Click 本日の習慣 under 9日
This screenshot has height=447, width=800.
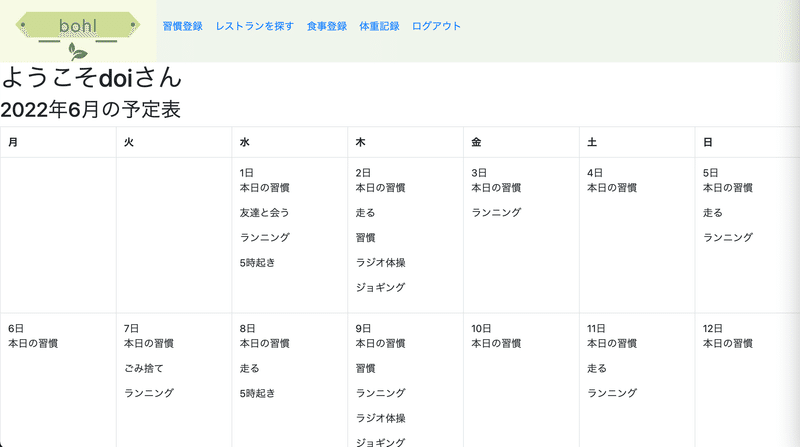[380, 343]
